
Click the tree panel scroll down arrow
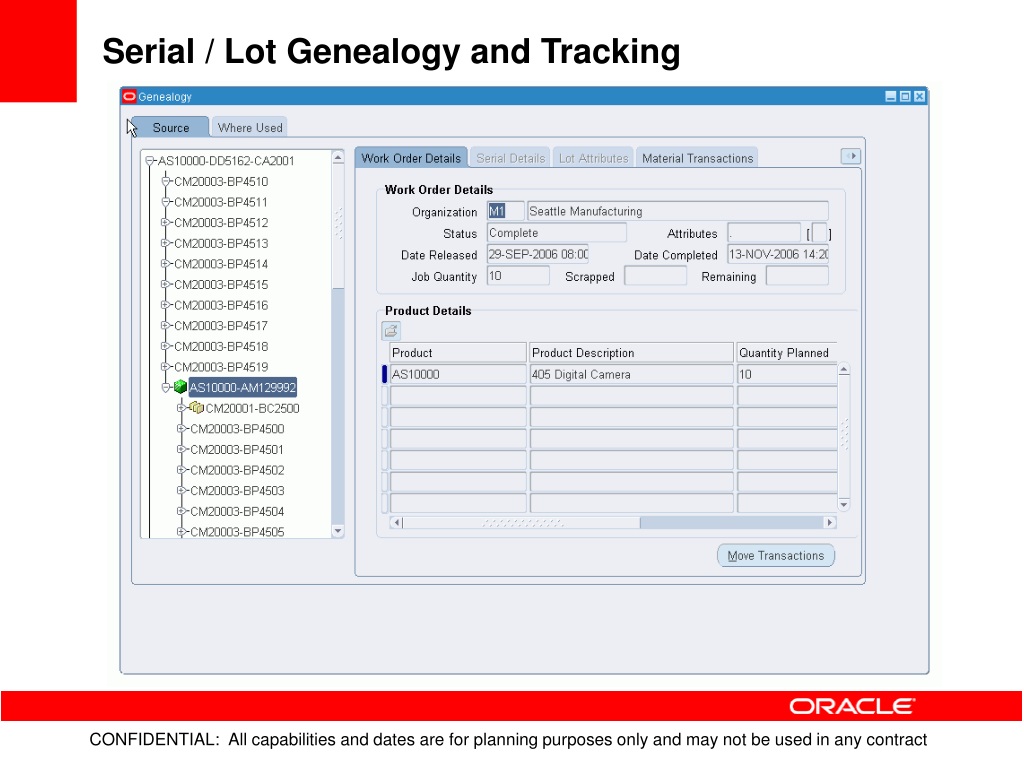pos(338,531)
